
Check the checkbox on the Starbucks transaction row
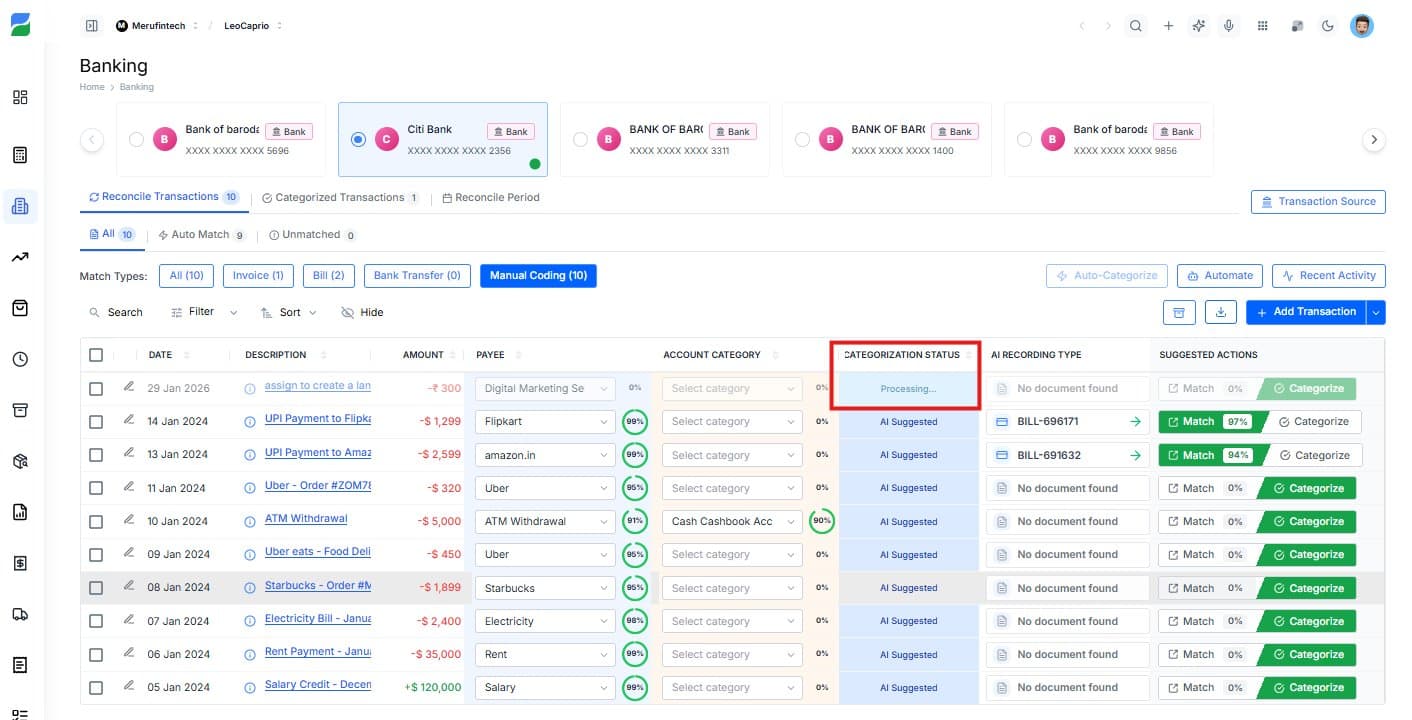[x=96, y=588]
